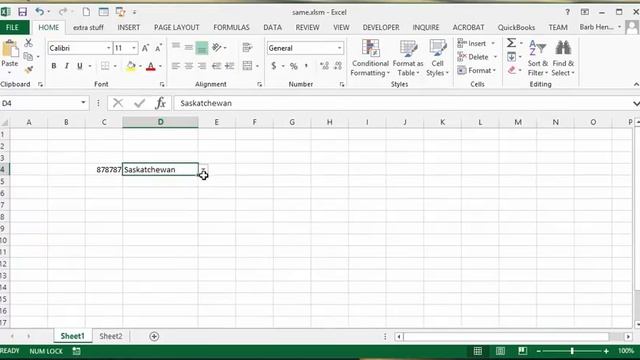Toggle Italic formatting

[67, 66]
